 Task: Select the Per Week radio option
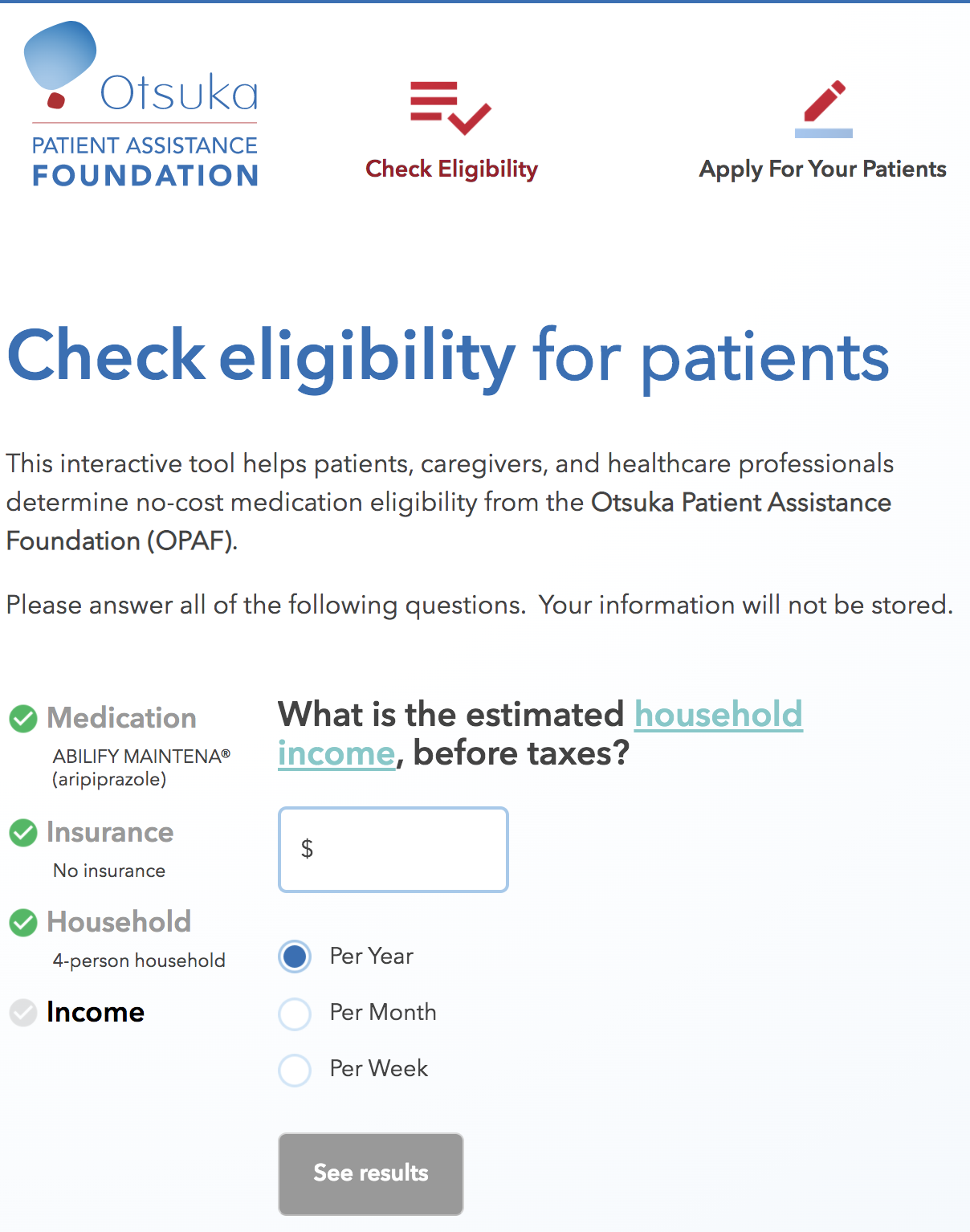tap(295, 1070)
